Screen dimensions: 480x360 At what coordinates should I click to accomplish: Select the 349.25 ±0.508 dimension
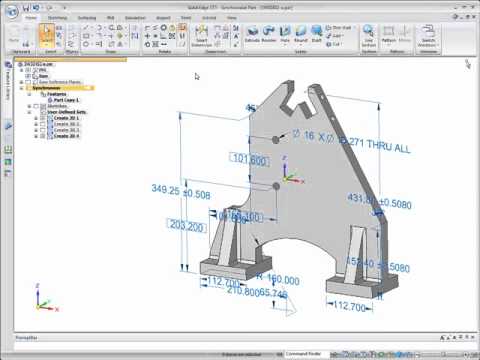tap(181, 192)
